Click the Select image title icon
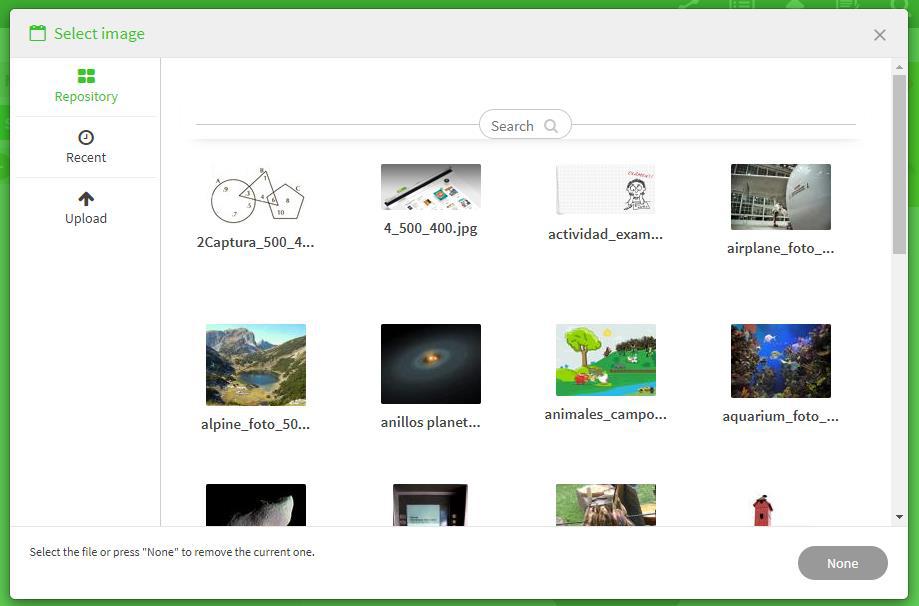919x606 pixels. point(38,33)
